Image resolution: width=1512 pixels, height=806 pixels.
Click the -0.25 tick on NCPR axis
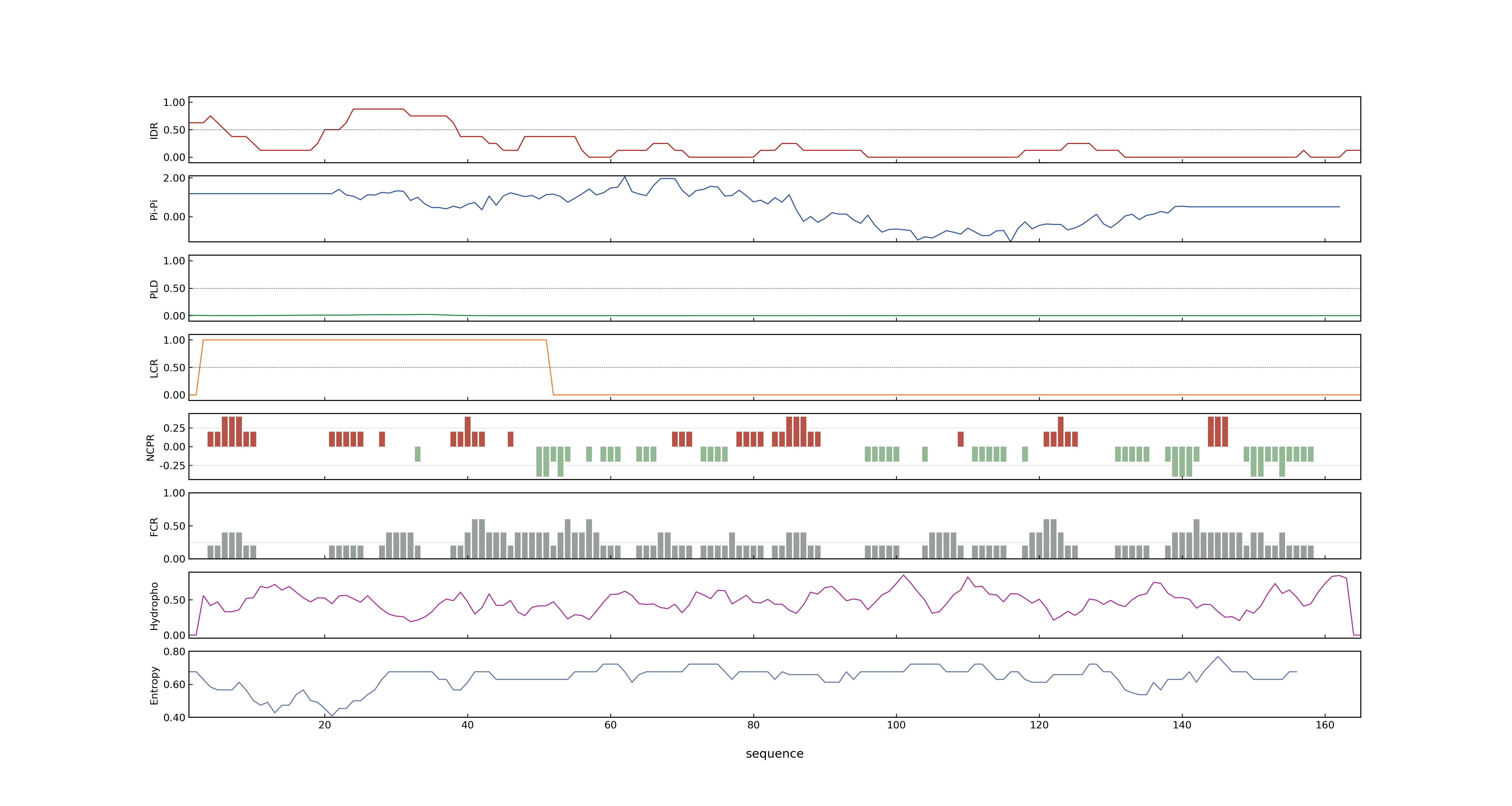pyautogui.click(x=172, y=465)
